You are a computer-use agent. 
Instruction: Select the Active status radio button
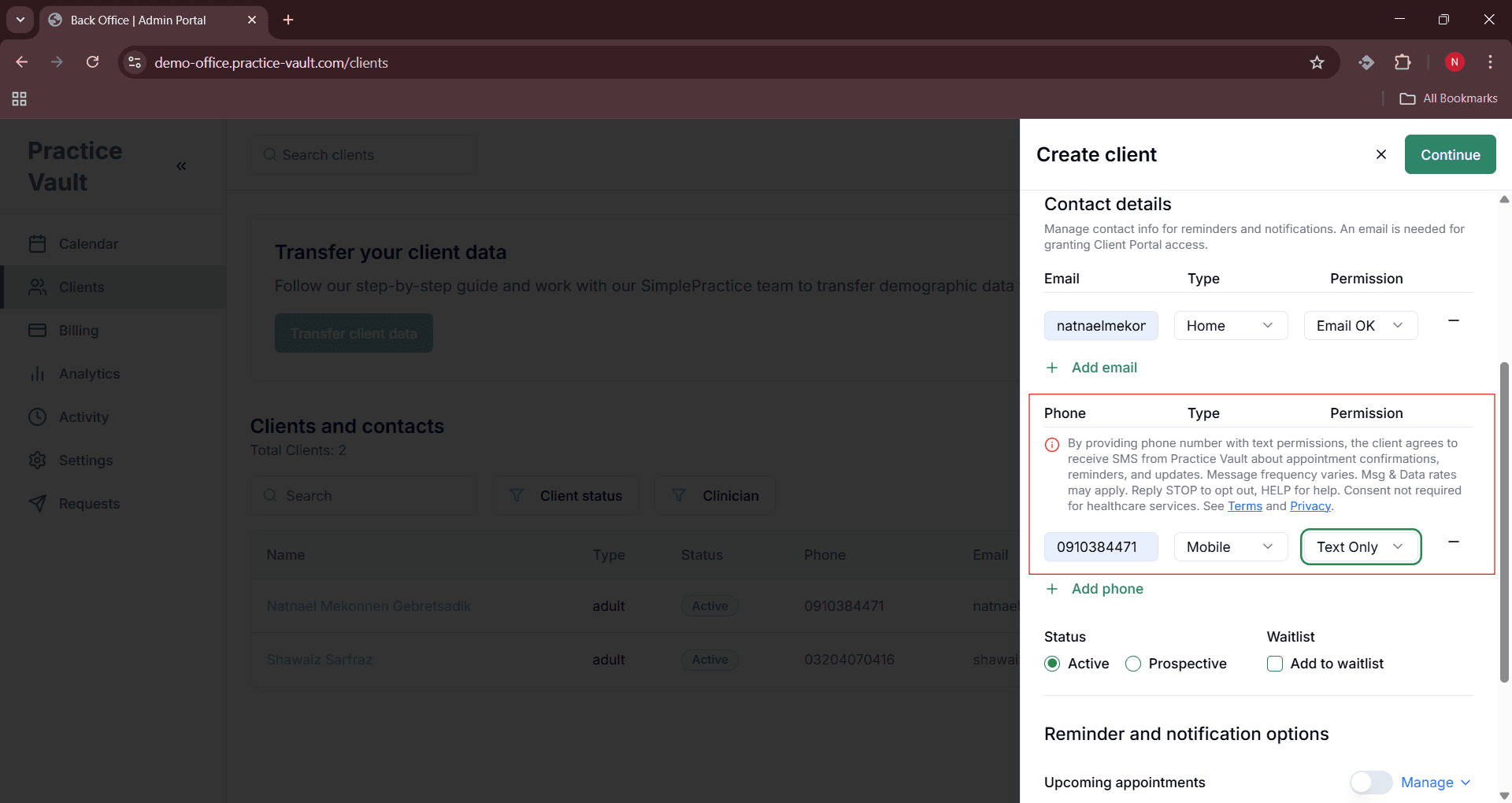click(1053, 664)
